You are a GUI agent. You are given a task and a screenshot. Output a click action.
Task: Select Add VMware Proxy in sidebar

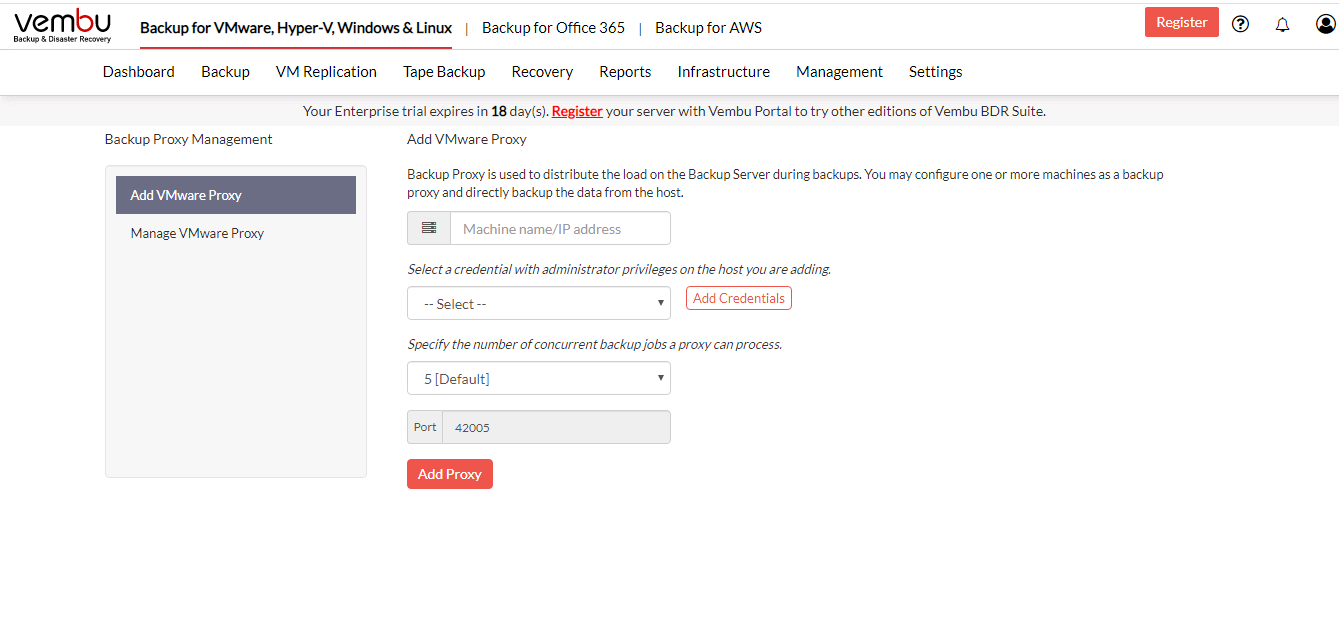[236, 195]
